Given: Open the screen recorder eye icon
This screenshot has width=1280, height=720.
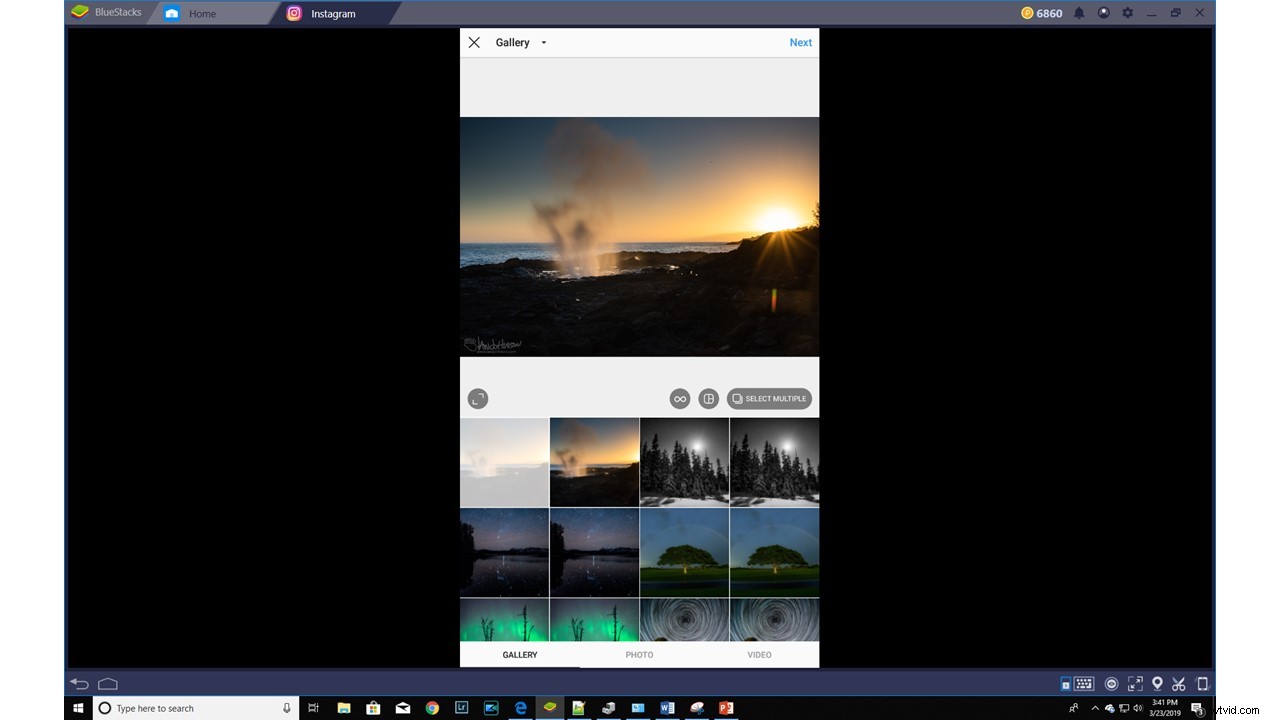Looking at the screenshot, I should [x=1111, y=683].
